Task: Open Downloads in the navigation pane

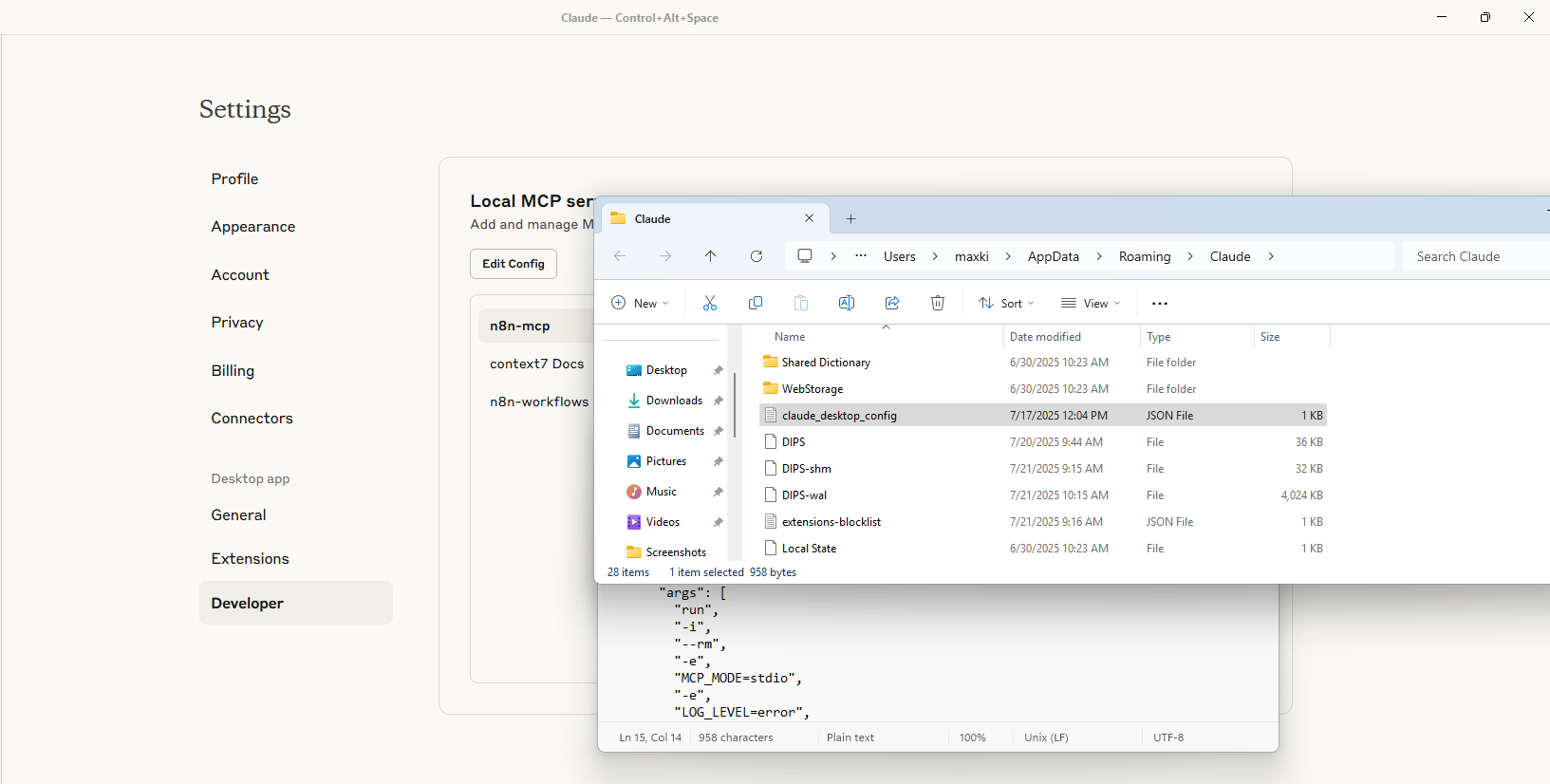Action: pos(674,401)
